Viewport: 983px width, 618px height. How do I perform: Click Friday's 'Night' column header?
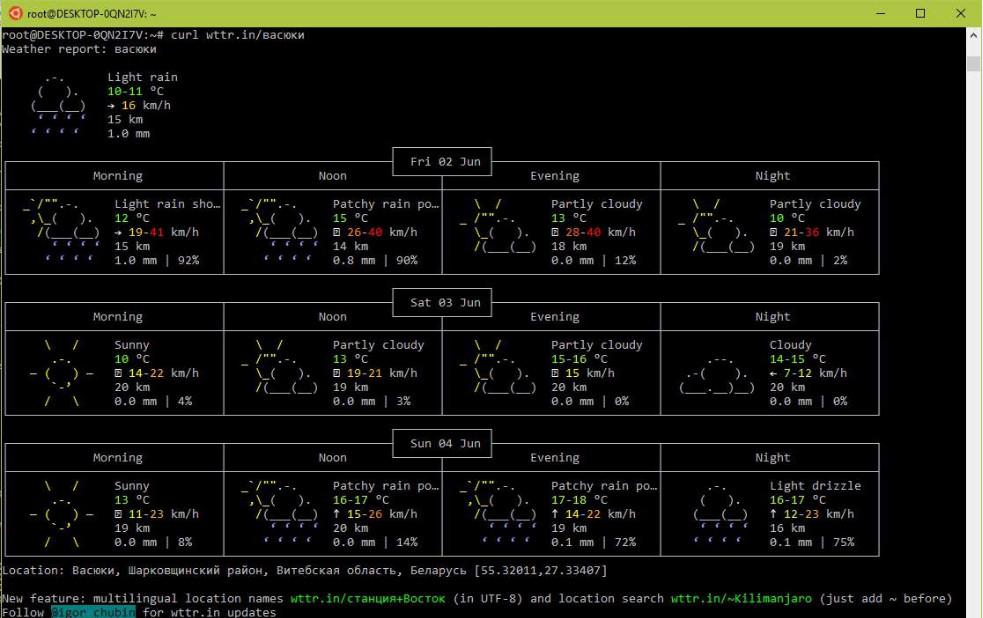[772, 176]
